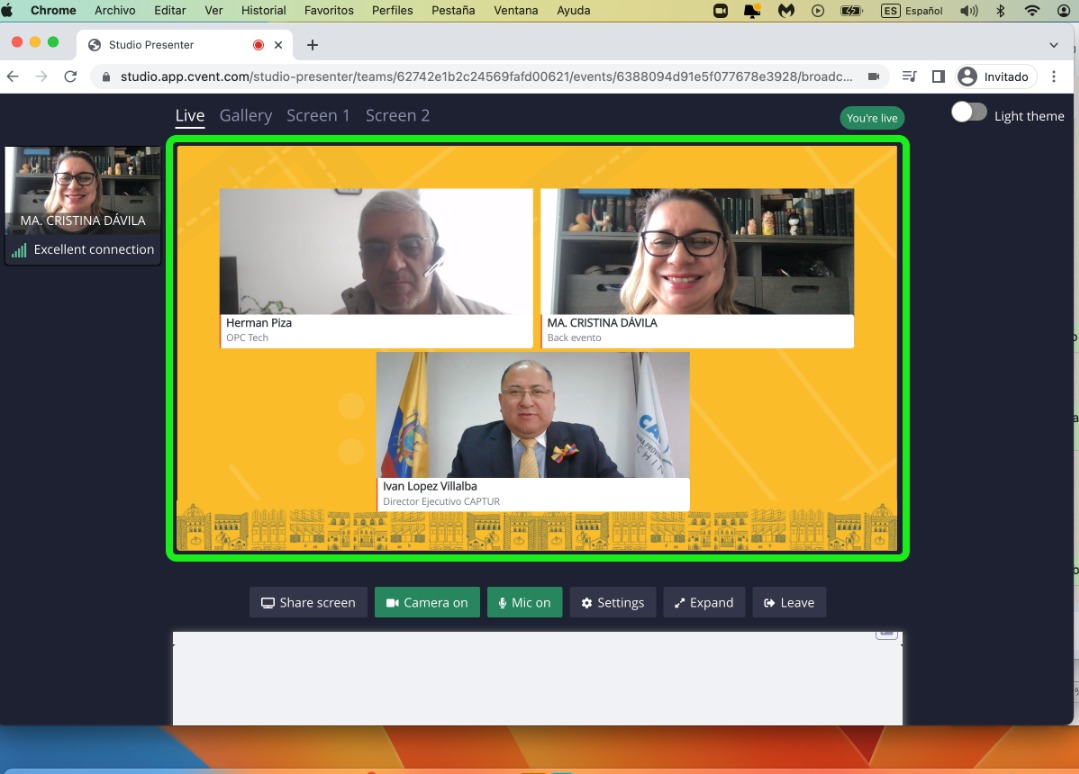This screenshot has height=774, width=1079.
Task: Switch to the Screen 1 tab
Action: [x=318, y=116]
